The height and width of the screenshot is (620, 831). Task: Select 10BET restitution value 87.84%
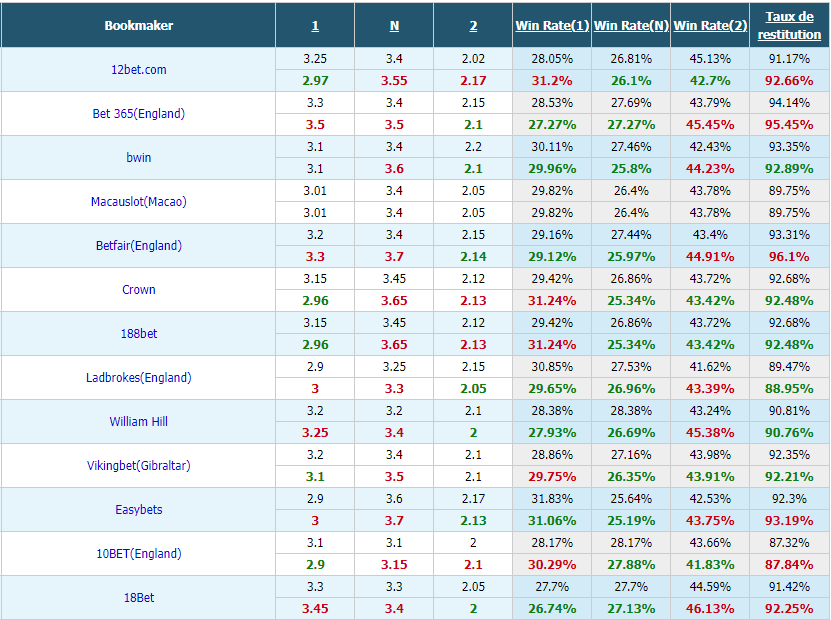tap(789, 564)
